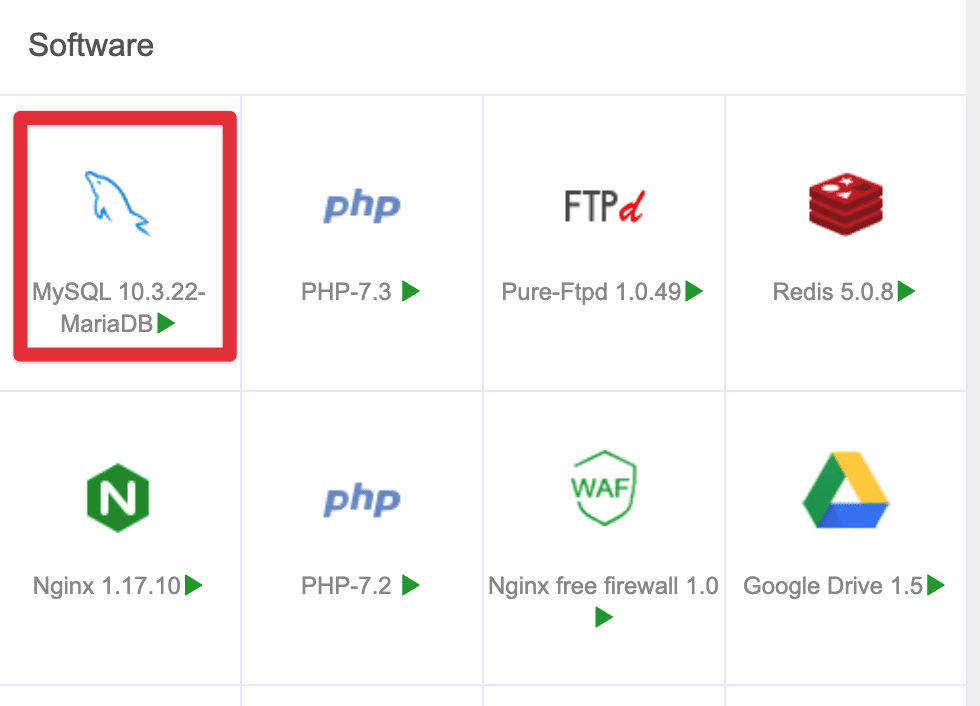Click the MySQL dolphin icon
980x706 pixels.
117,203
